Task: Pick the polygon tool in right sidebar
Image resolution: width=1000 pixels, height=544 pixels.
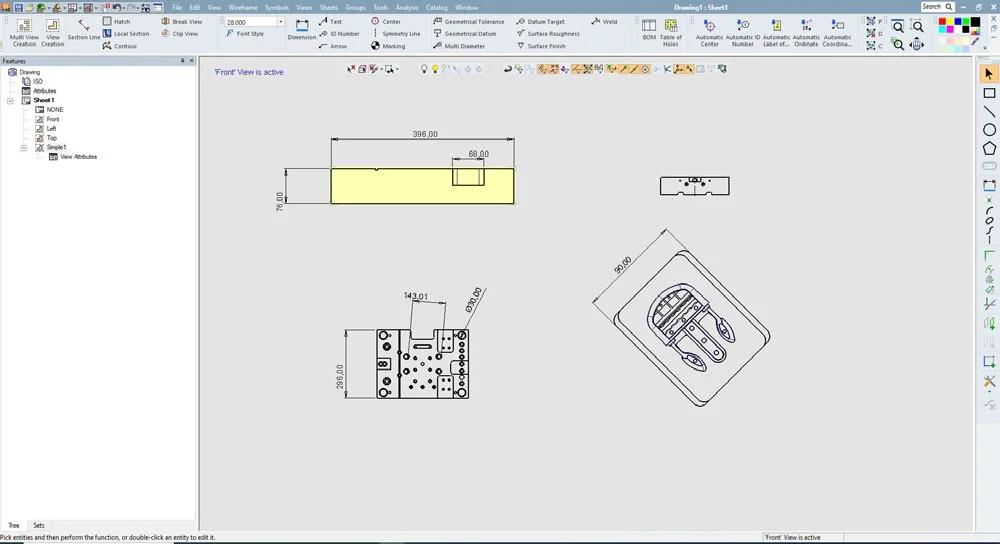Action: point(989,148)
